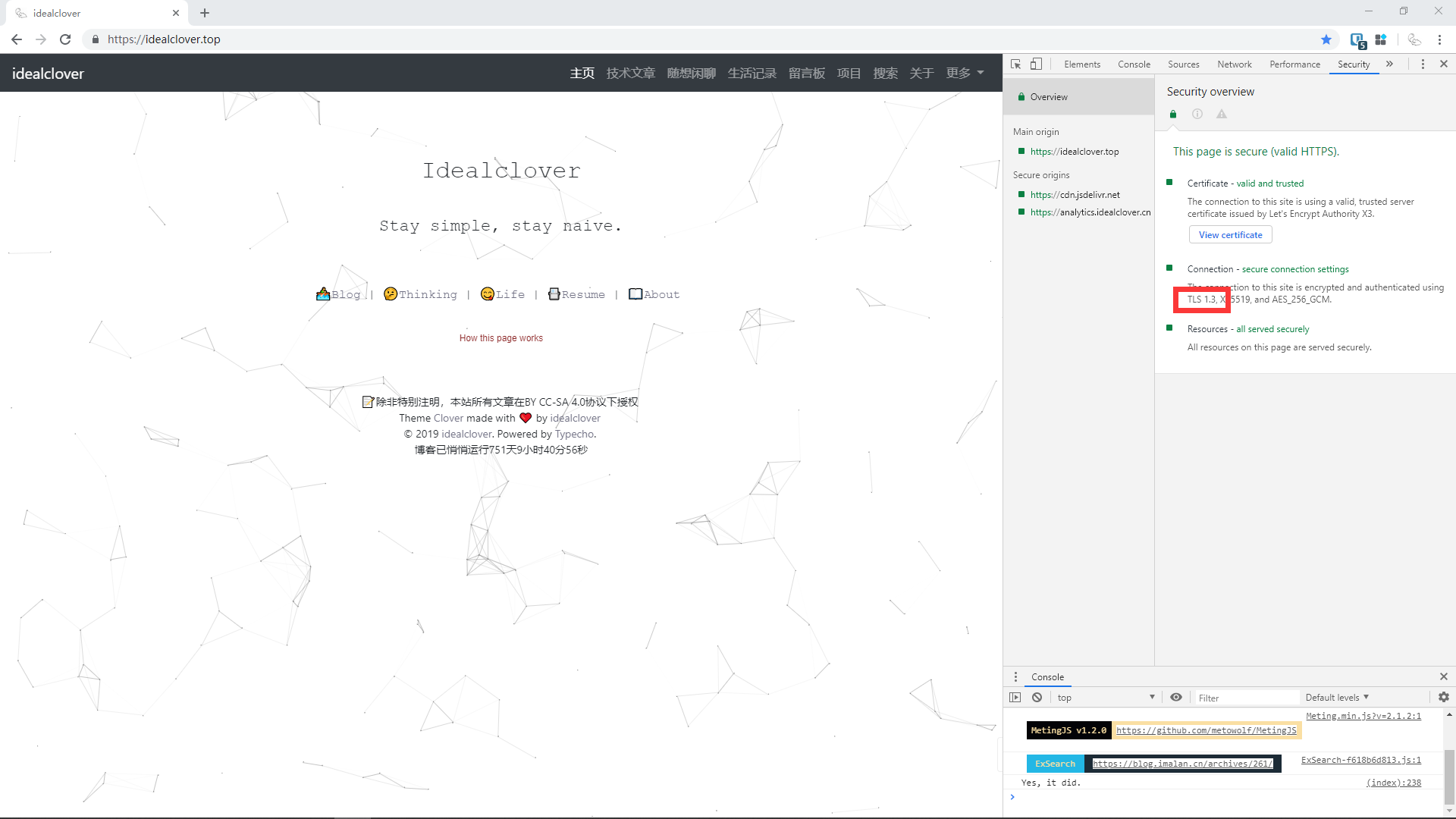
Task: Show more DevTools tabs with the chevron
Action: click(x=1389, y=64)
